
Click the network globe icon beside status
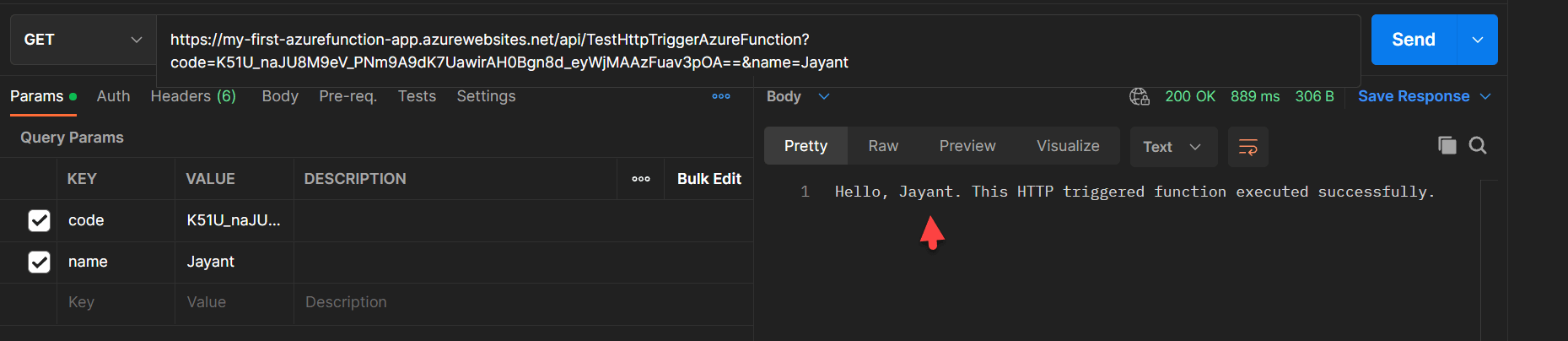point(1139,96)
